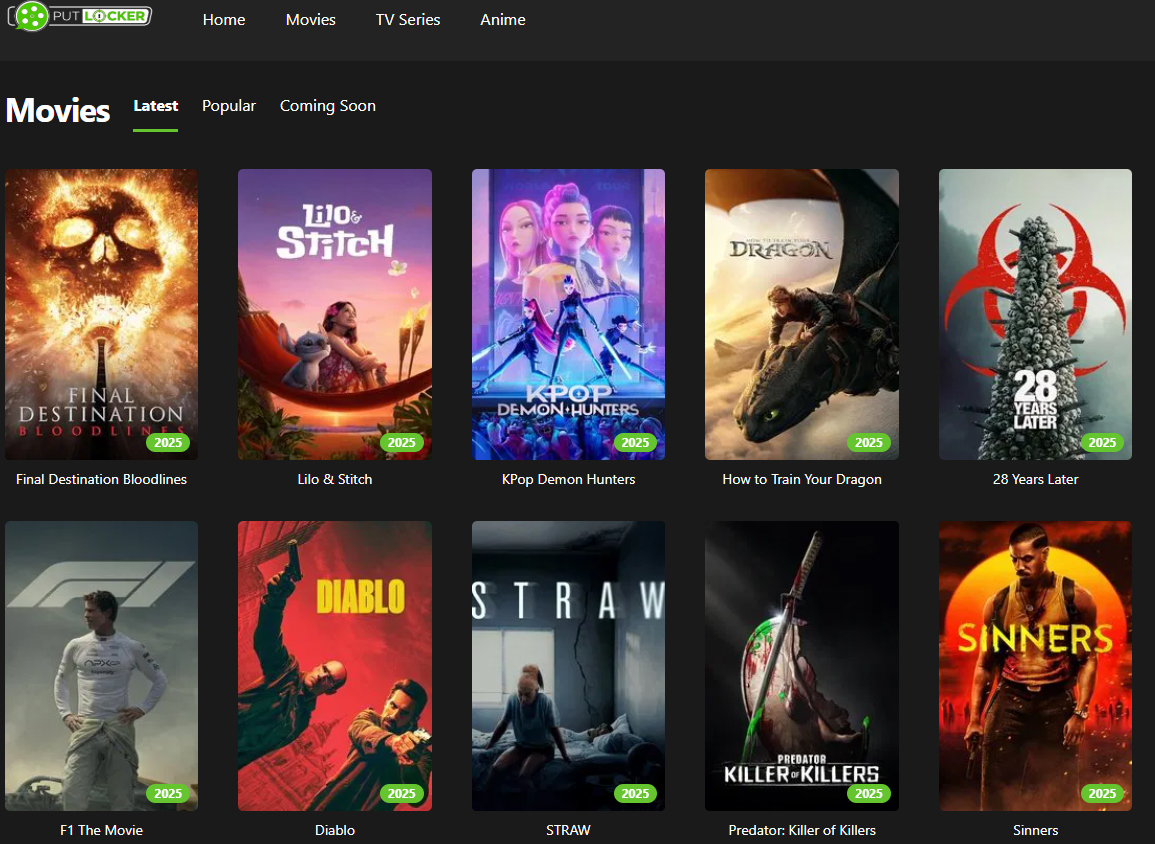Viewport: 1155px width, 844px height.
Task: Open Predator: Killer of Killers poster
Action: click(x=802, y=666)
